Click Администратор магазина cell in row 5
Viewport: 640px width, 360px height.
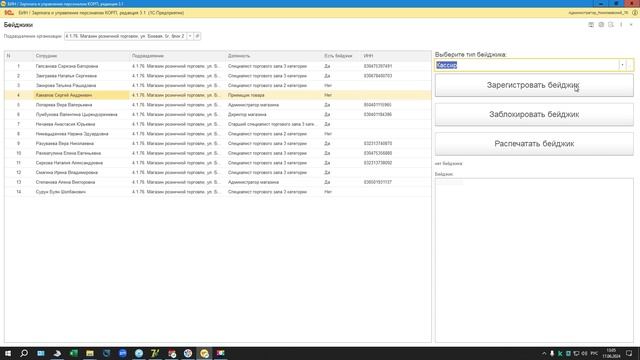coord(253,105)
